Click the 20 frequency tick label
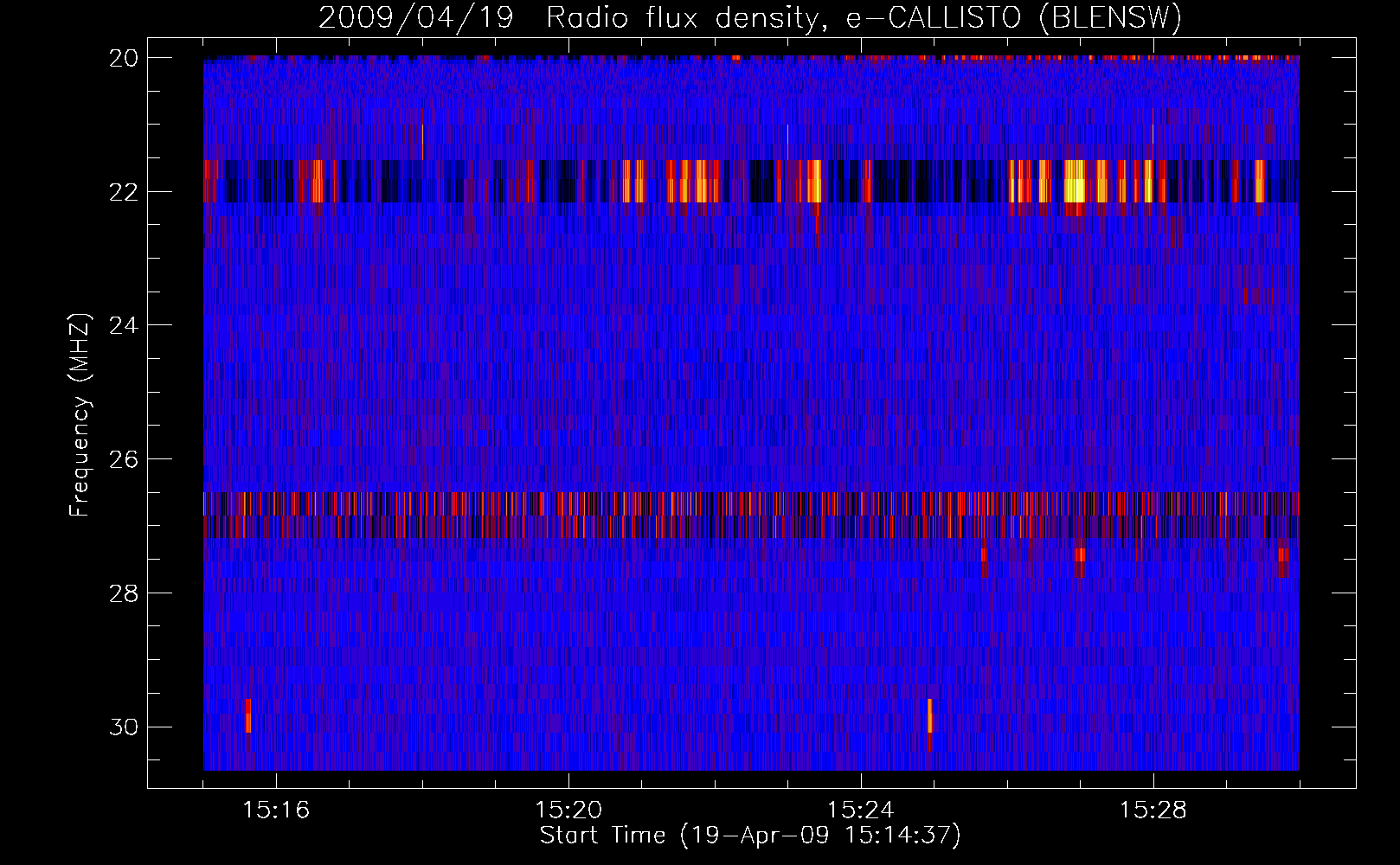 tap(124, 58)
